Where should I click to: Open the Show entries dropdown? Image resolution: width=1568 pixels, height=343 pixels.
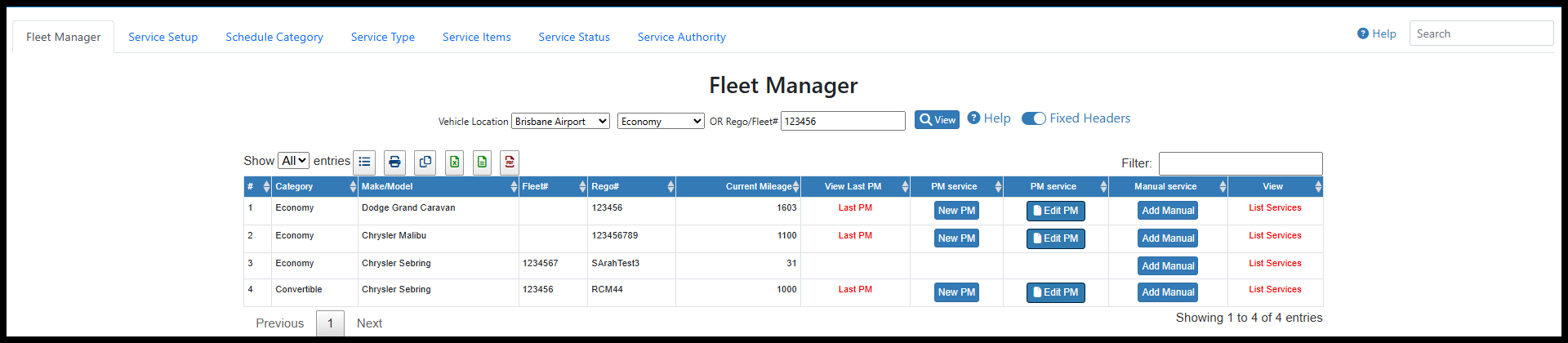pyautogui.click(x=293, y=161)
